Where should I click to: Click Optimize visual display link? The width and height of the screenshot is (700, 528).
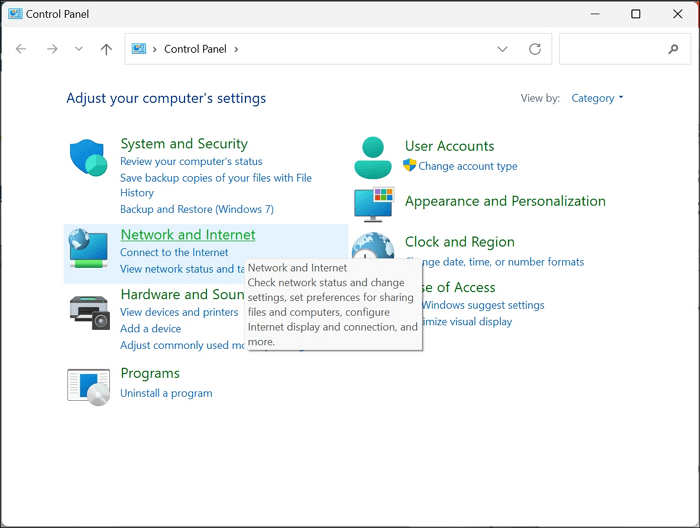[x=467, y=321]
